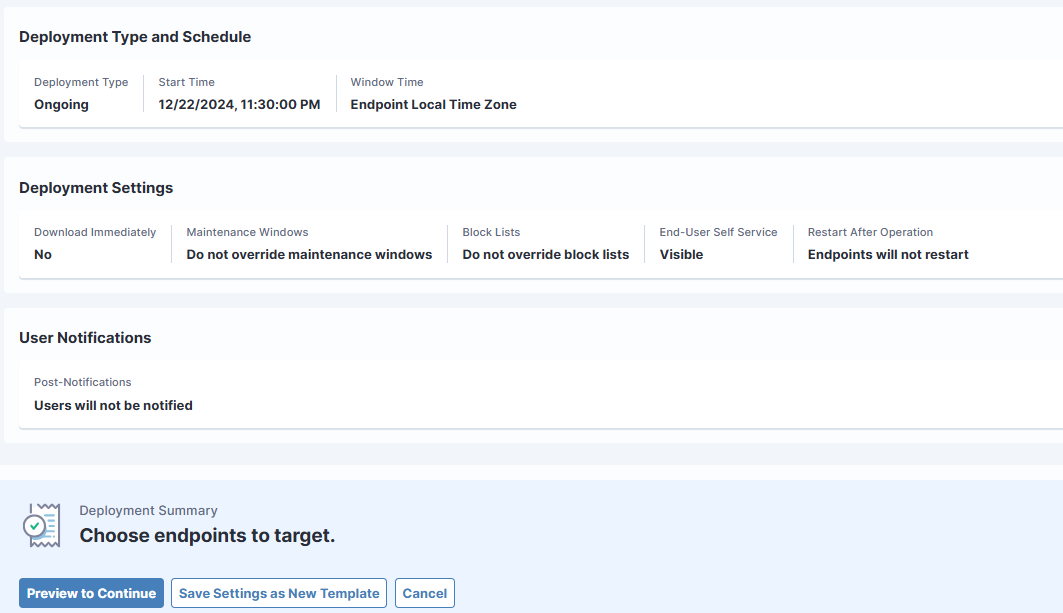Screen dimensions: 1063x613
Task: Click the 'End-User Self Service' label
Action: (x=719, y=232)
